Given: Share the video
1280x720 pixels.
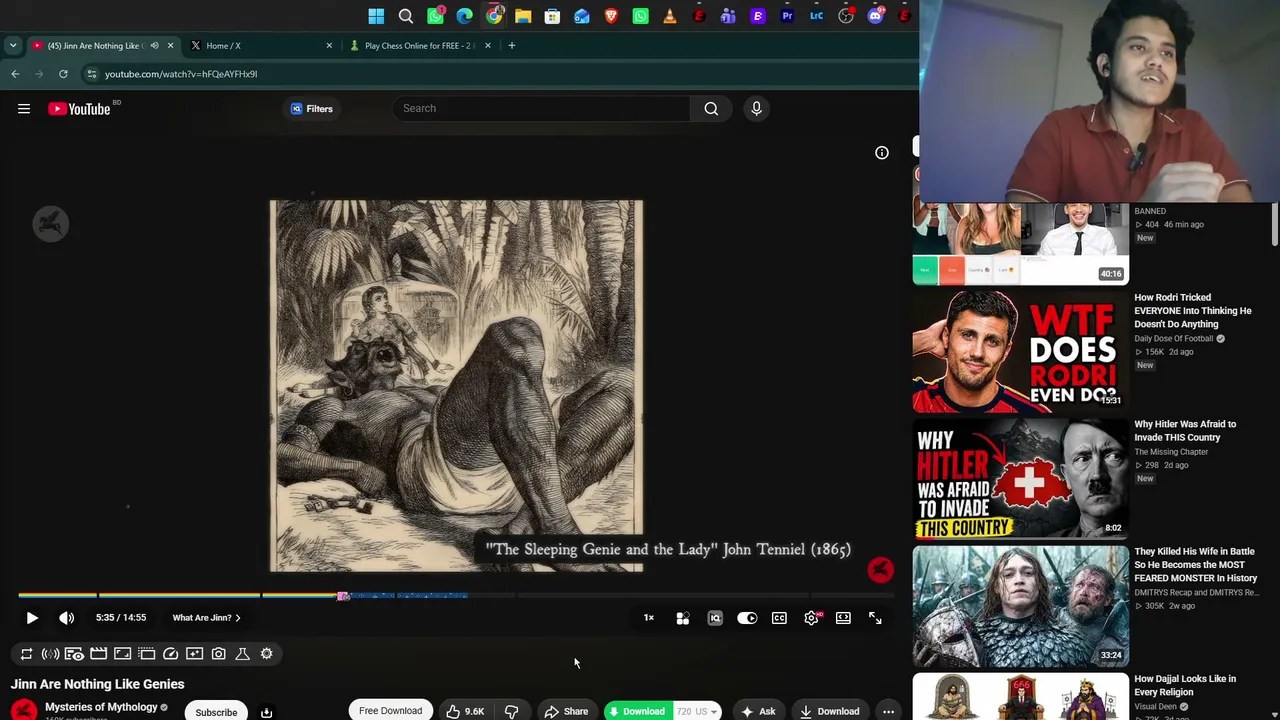Looking at the screenshot, I should (566, 711).
